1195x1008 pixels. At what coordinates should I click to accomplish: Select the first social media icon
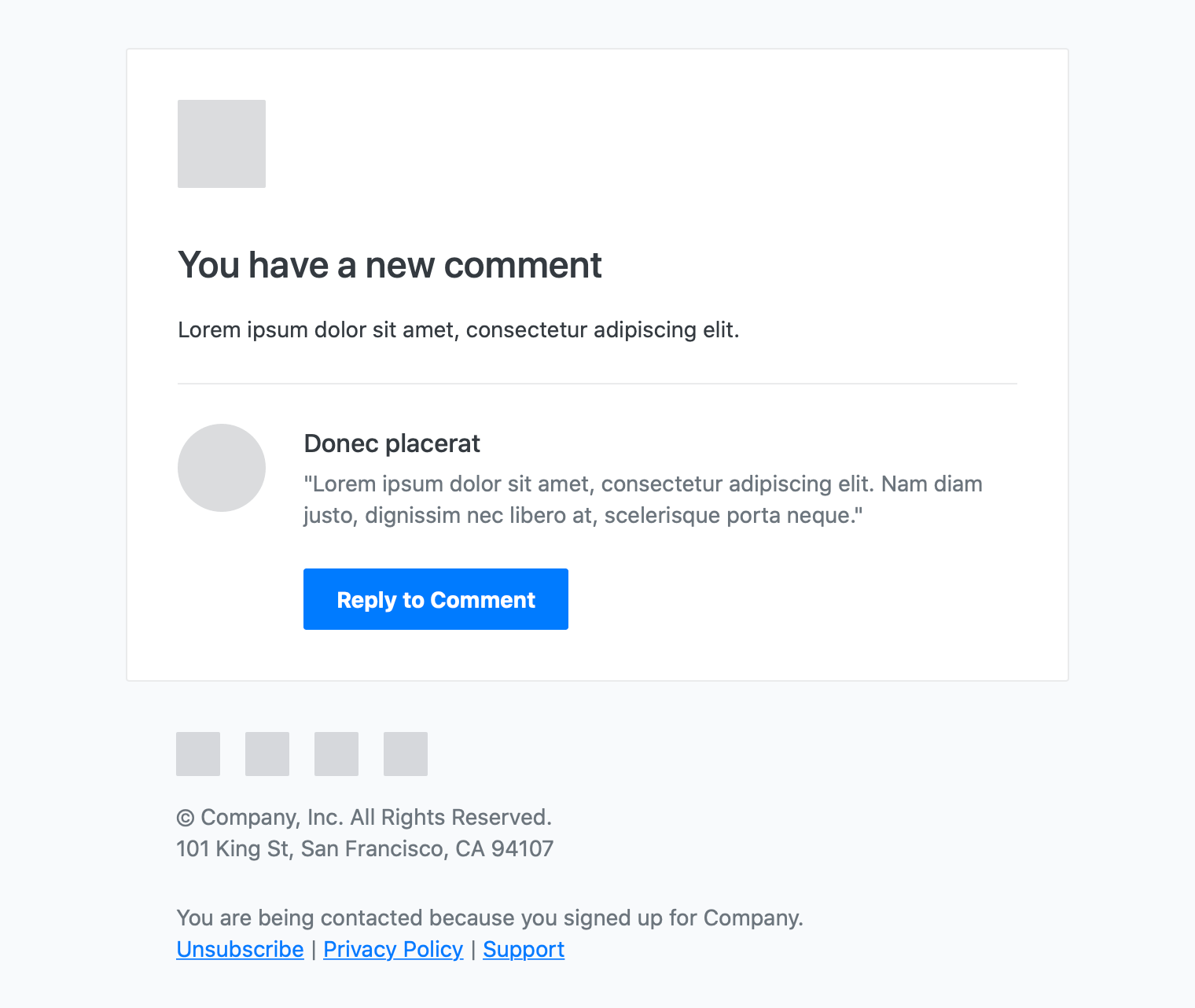pos(197,753)
